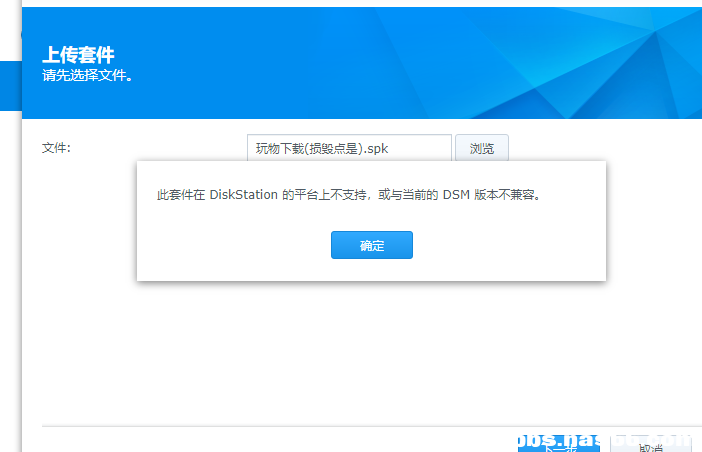Click the 请先选择文件 subtitle text

87,76
